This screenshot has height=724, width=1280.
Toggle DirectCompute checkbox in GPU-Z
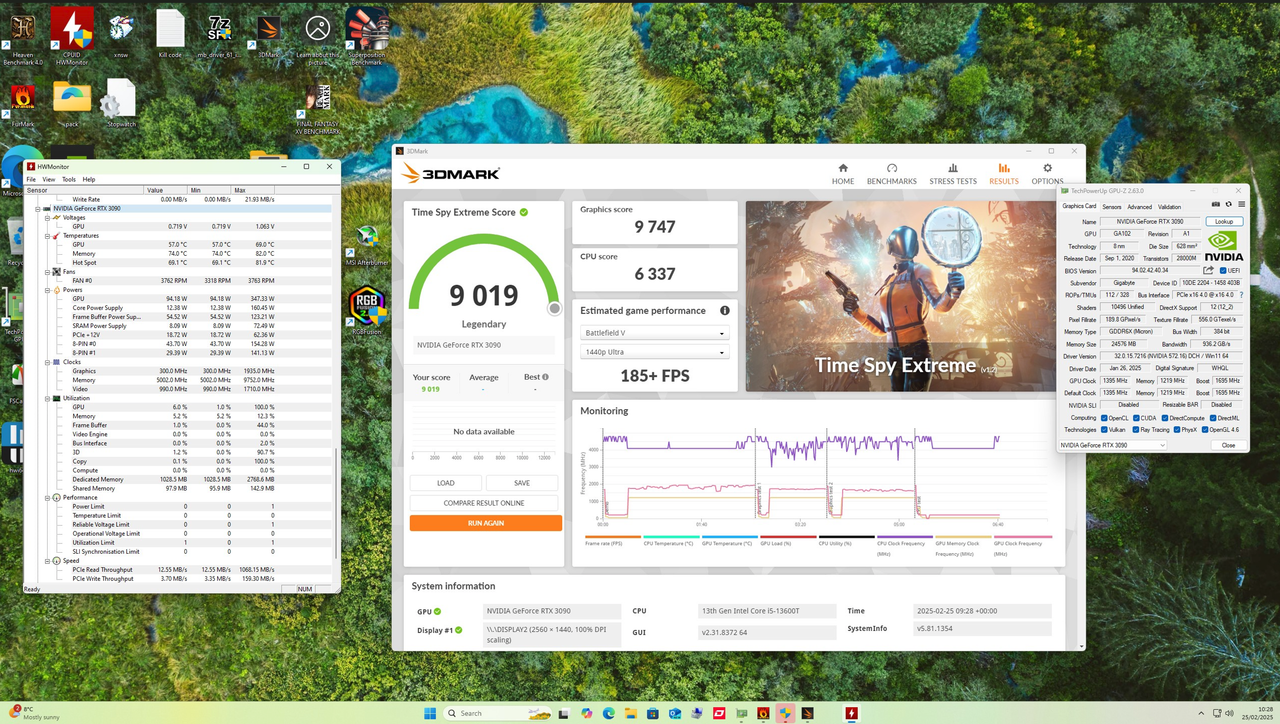[1164, 418]
